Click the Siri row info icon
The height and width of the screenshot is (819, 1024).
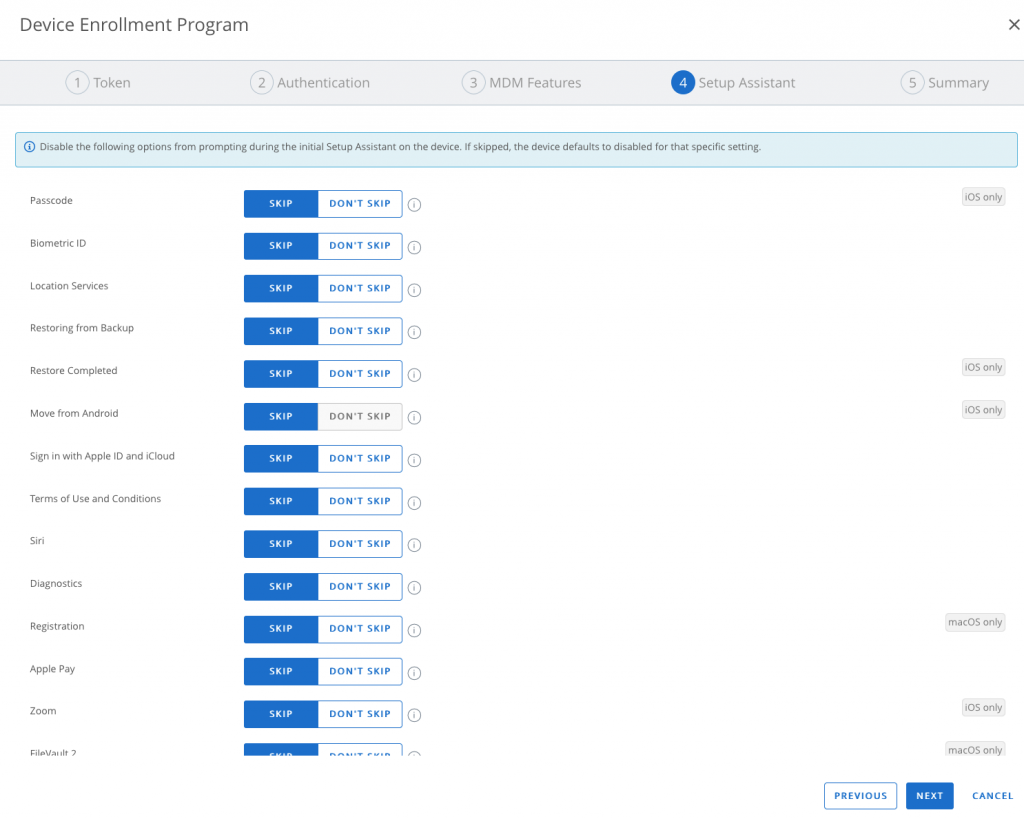pyautogui.click(x=414, y=545)
